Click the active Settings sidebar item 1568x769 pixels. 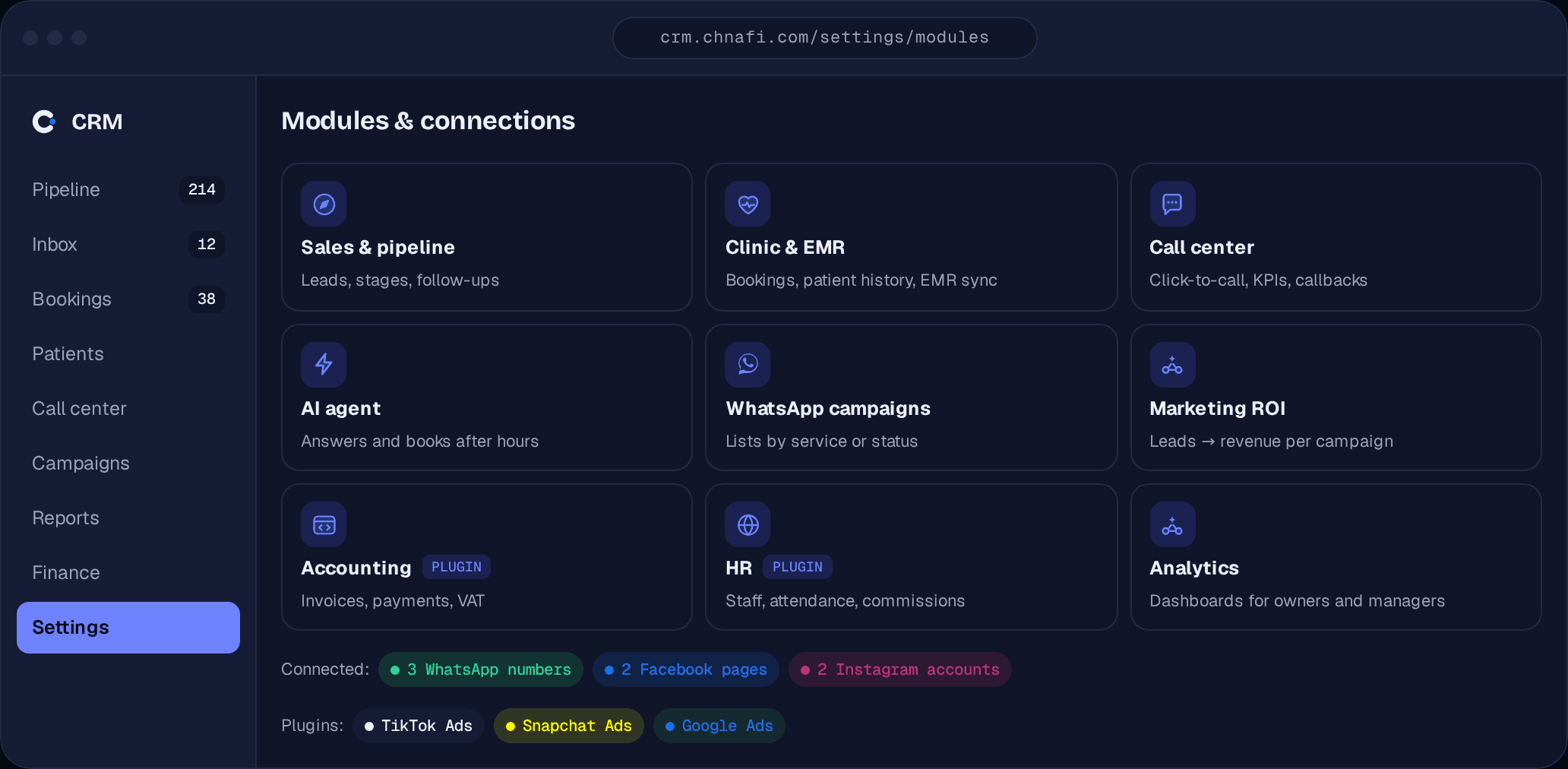[x=128, y=628]
